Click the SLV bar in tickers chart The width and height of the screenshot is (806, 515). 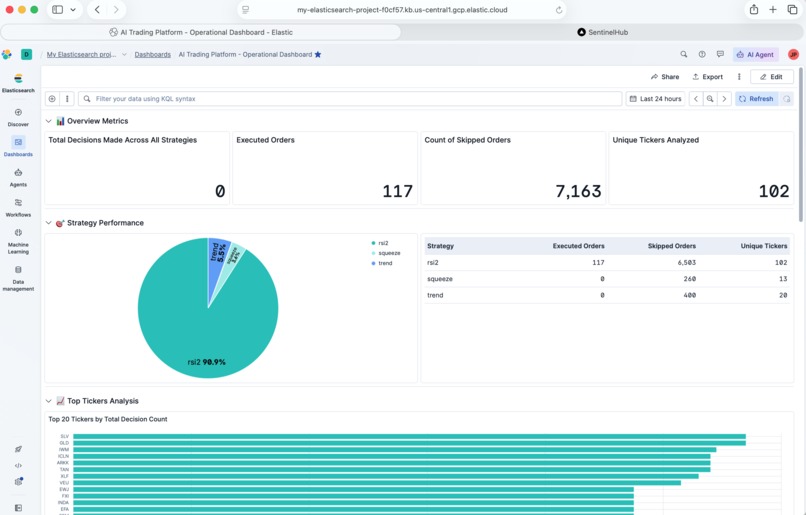(409, 436)
